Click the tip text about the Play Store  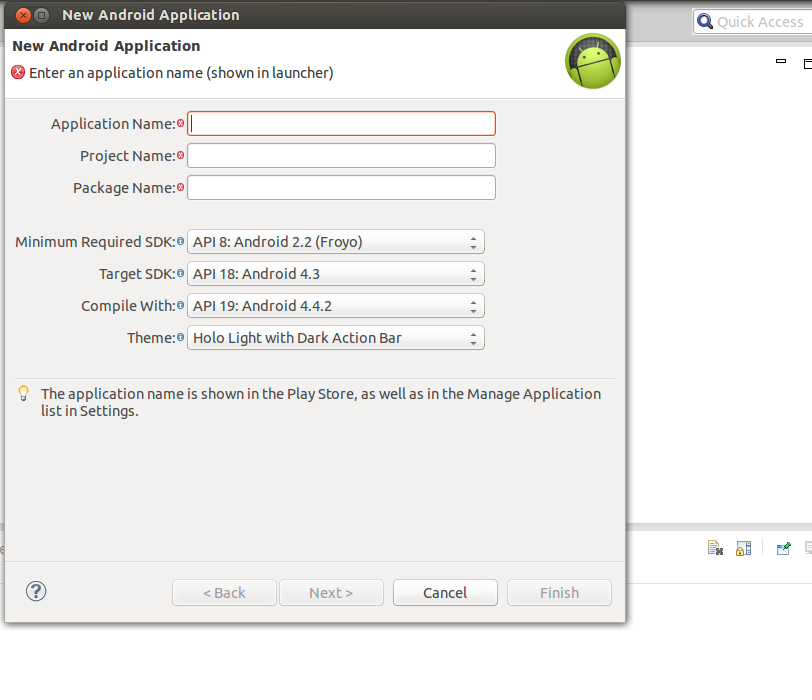tap(321, 402)
